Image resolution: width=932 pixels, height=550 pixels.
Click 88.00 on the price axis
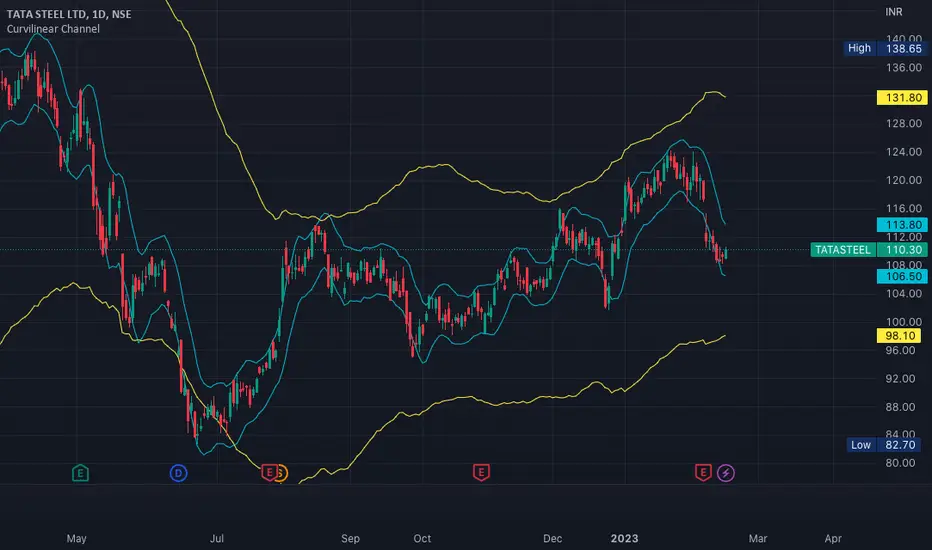(901, 407)
